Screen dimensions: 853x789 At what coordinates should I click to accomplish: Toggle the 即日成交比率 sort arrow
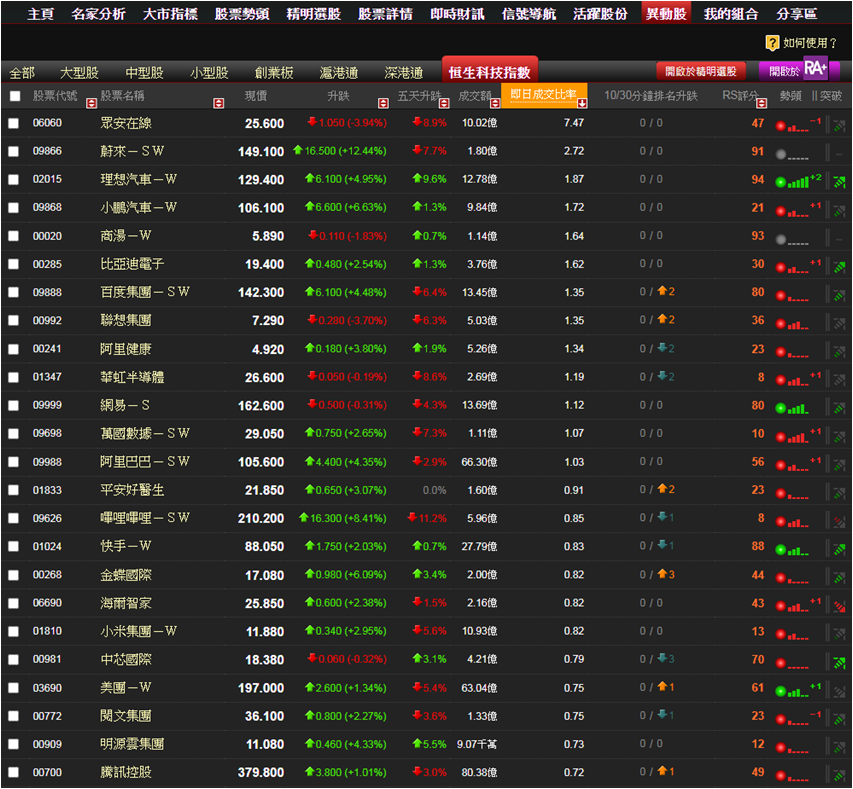[582, 103]
